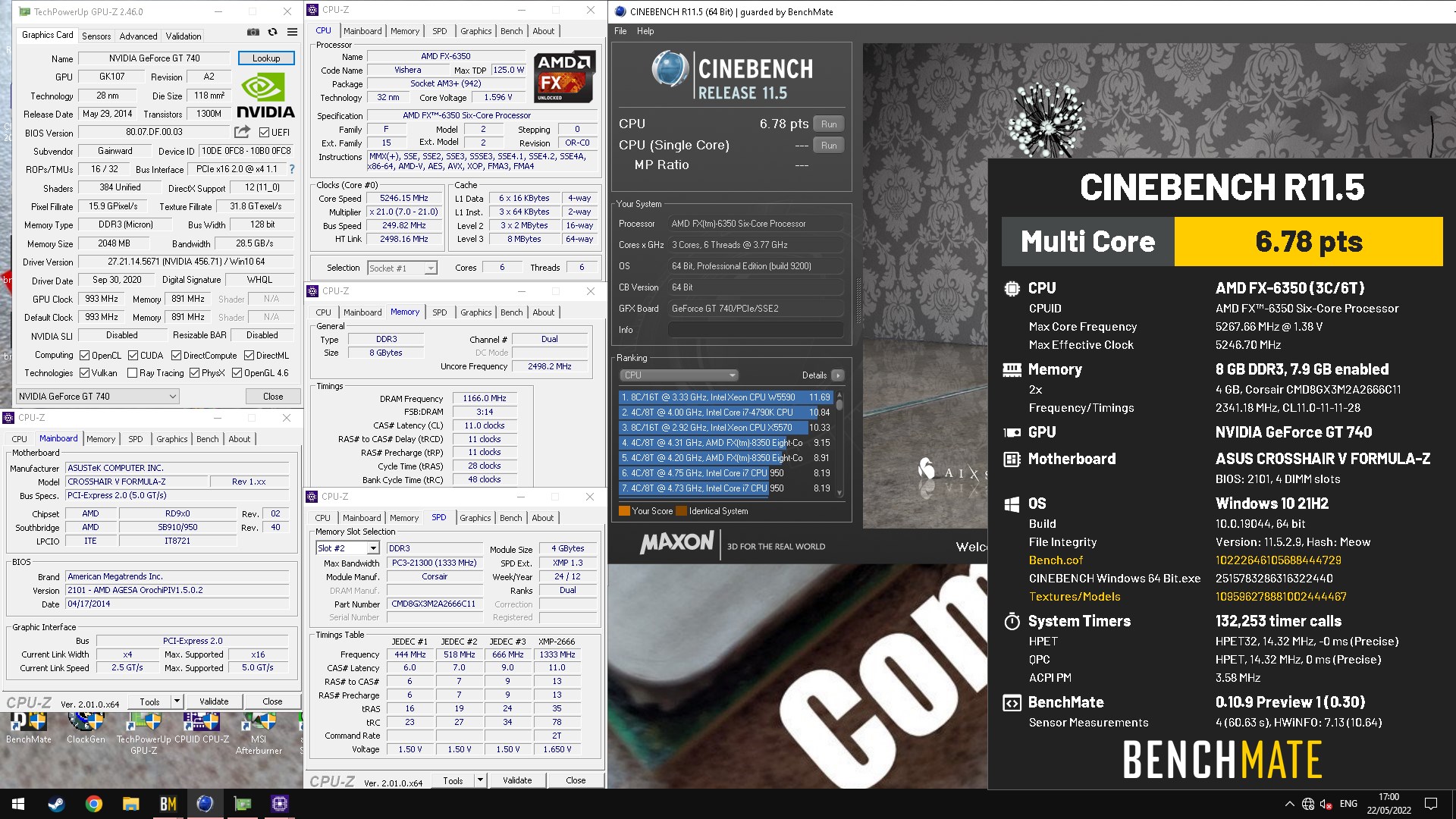Click the network globe tray icon
Image resolution: width=1456 pixels, height=819 pixels.
(1308, 804)
